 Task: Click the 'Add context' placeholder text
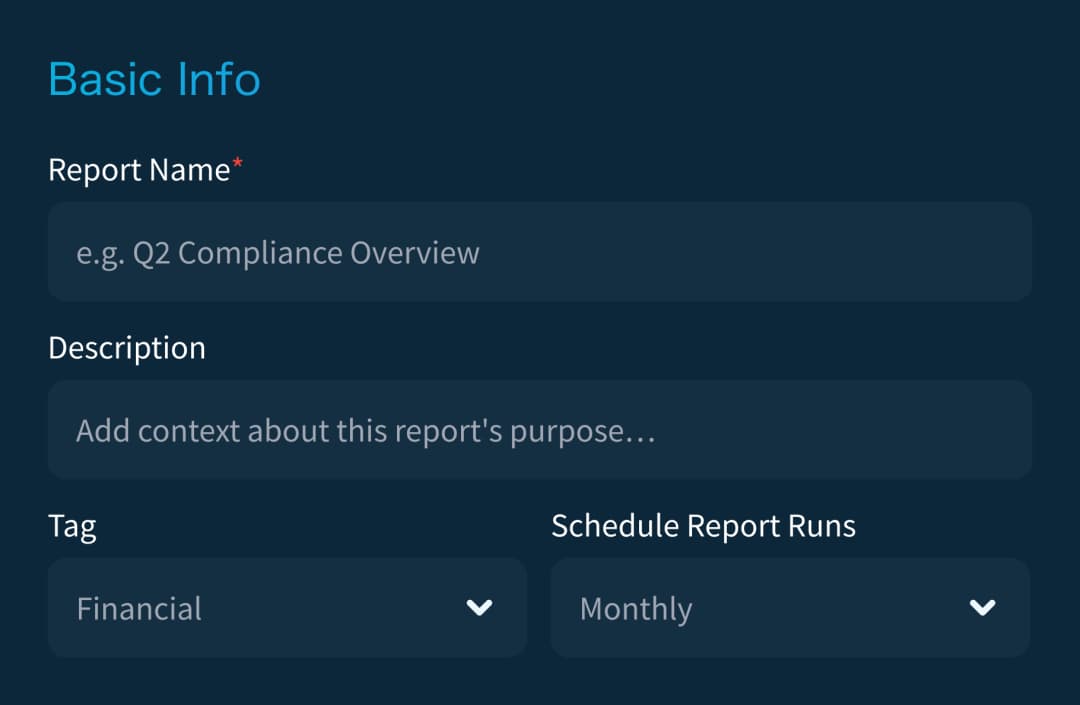click(365, 431)
